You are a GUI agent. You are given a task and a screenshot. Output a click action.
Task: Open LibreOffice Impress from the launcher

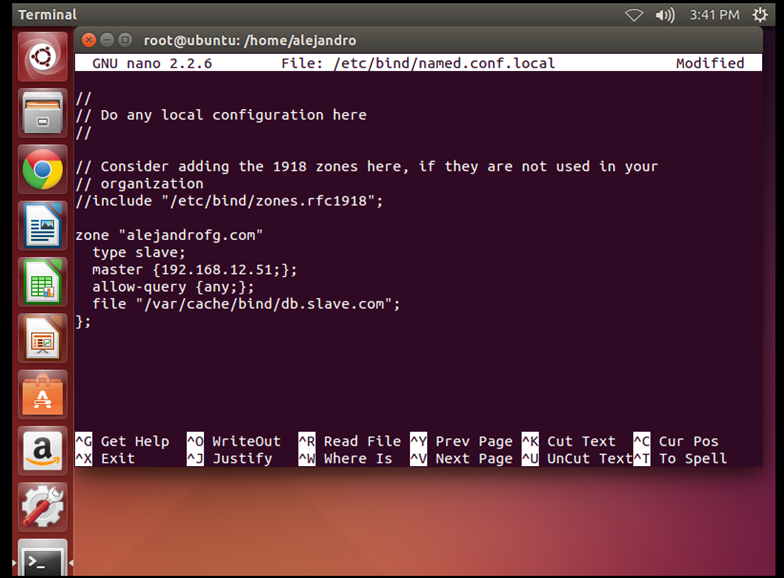click(x=42, y=338)
